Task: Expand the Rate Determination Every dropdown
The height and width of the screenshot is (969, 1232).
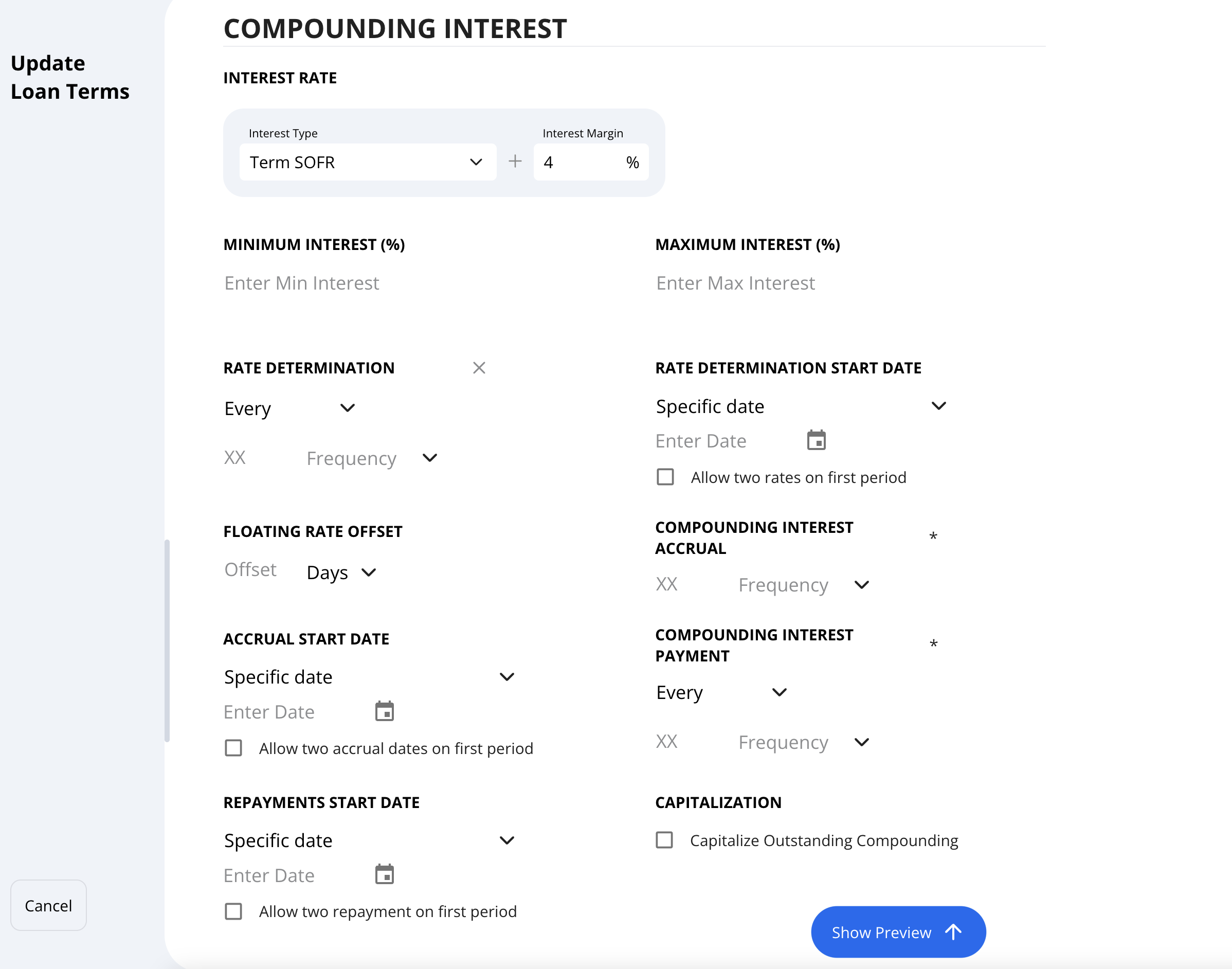Action: (290, 408)
